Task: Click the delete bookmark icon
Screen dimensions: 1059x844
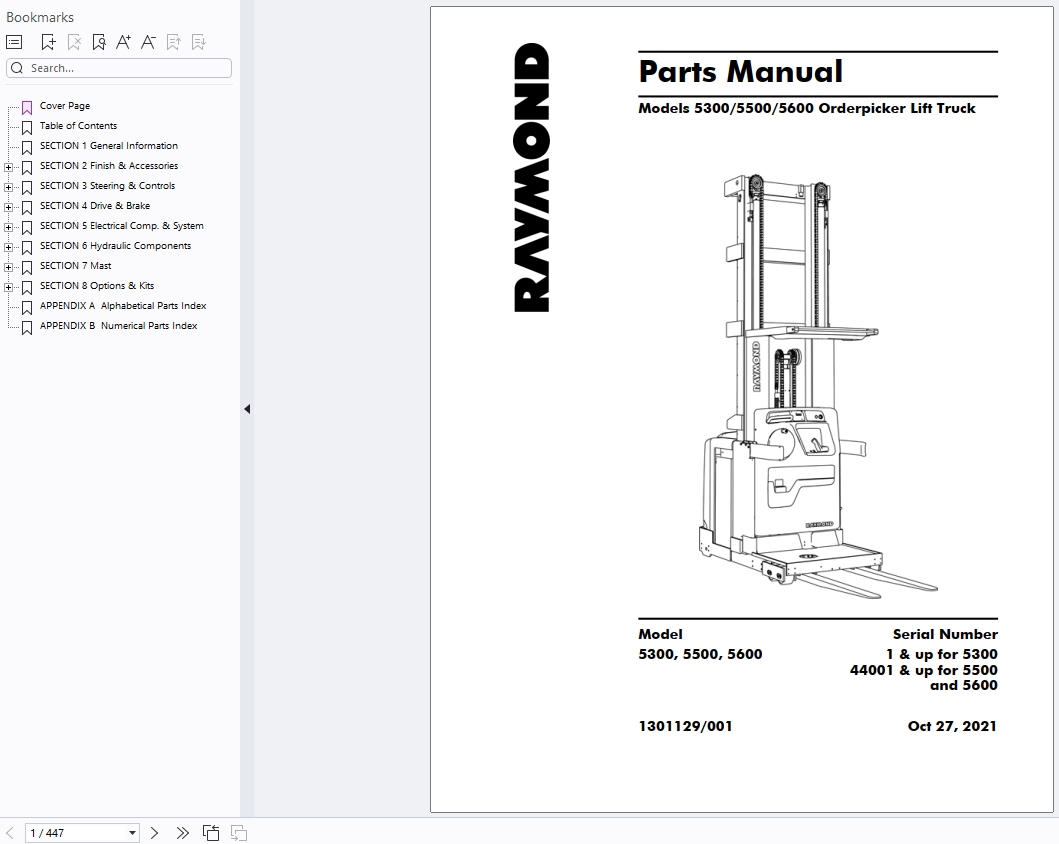Action: coord(73,41)
